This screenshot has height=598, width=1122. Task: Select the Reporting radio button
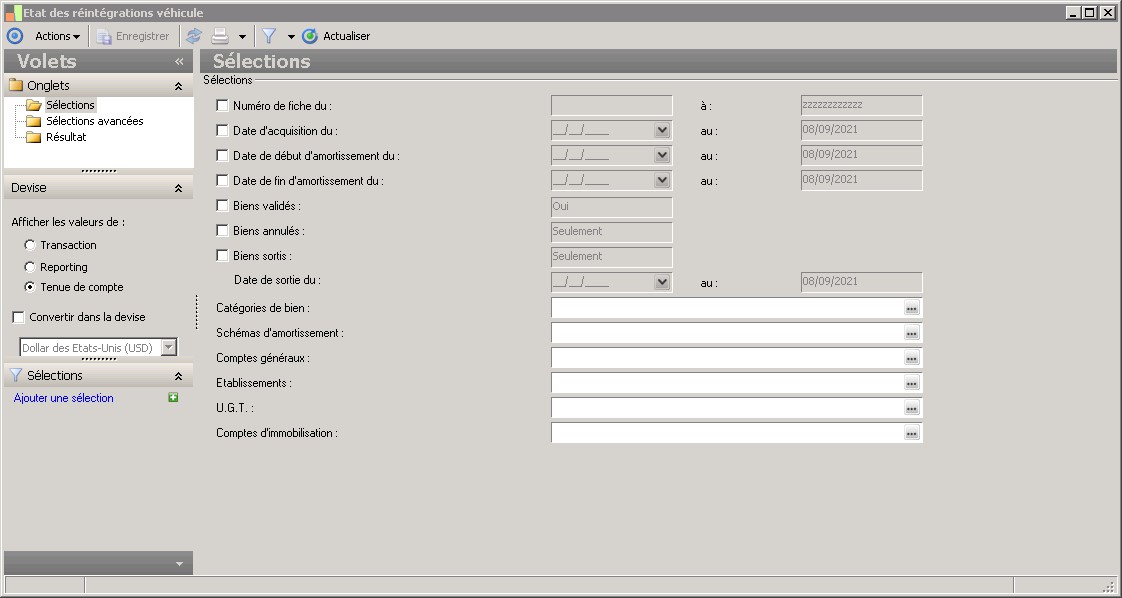click(30, 267)
